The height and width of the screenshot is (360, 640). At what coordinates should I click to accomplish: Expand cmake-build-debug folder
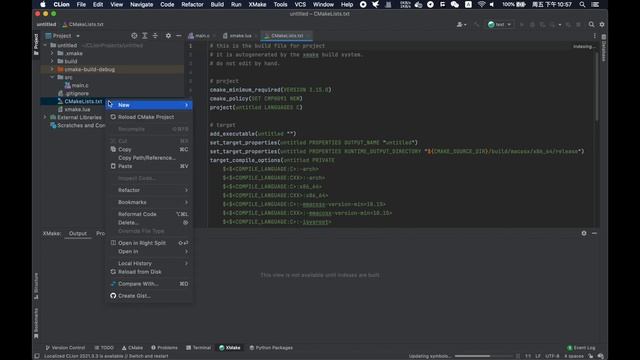(52, 69)
